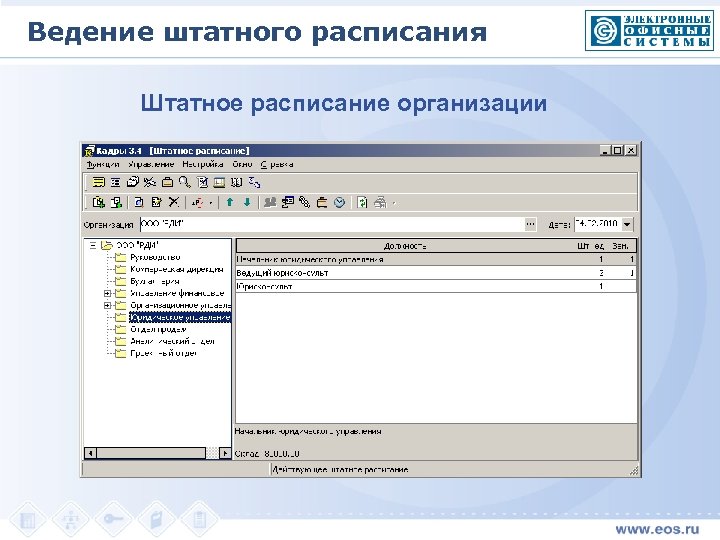
Task: Select the Отдел продаж folder
Action: (158, 329)
